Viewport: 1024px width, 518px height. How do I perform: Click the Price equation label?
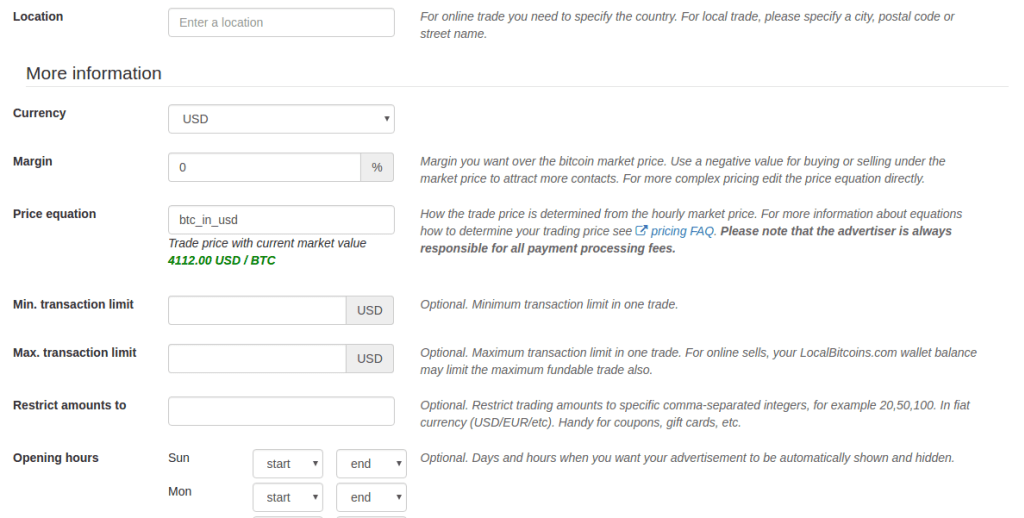point(55,214)
